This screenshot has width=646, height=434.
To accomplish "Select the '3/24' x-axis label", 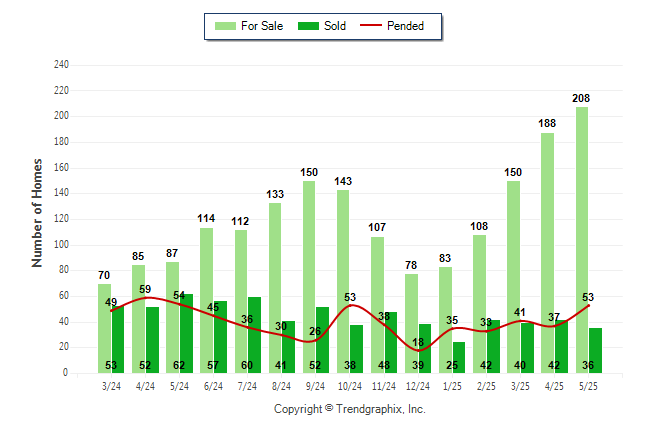I will [111, 386].
